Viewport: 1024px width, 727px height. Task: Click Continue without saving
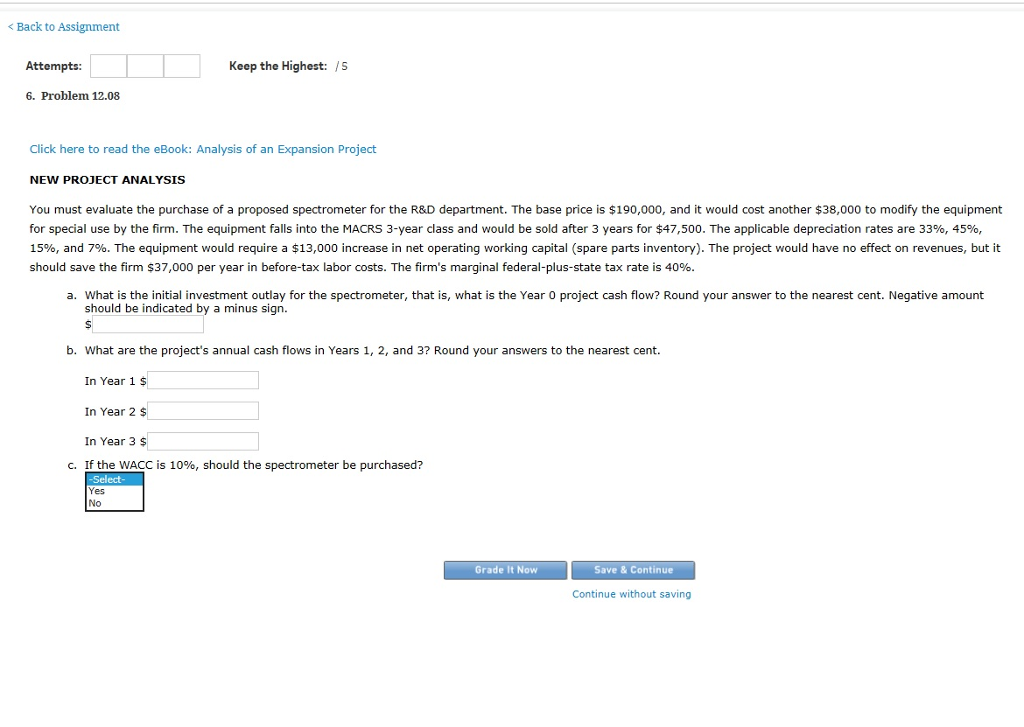(632, 593)
